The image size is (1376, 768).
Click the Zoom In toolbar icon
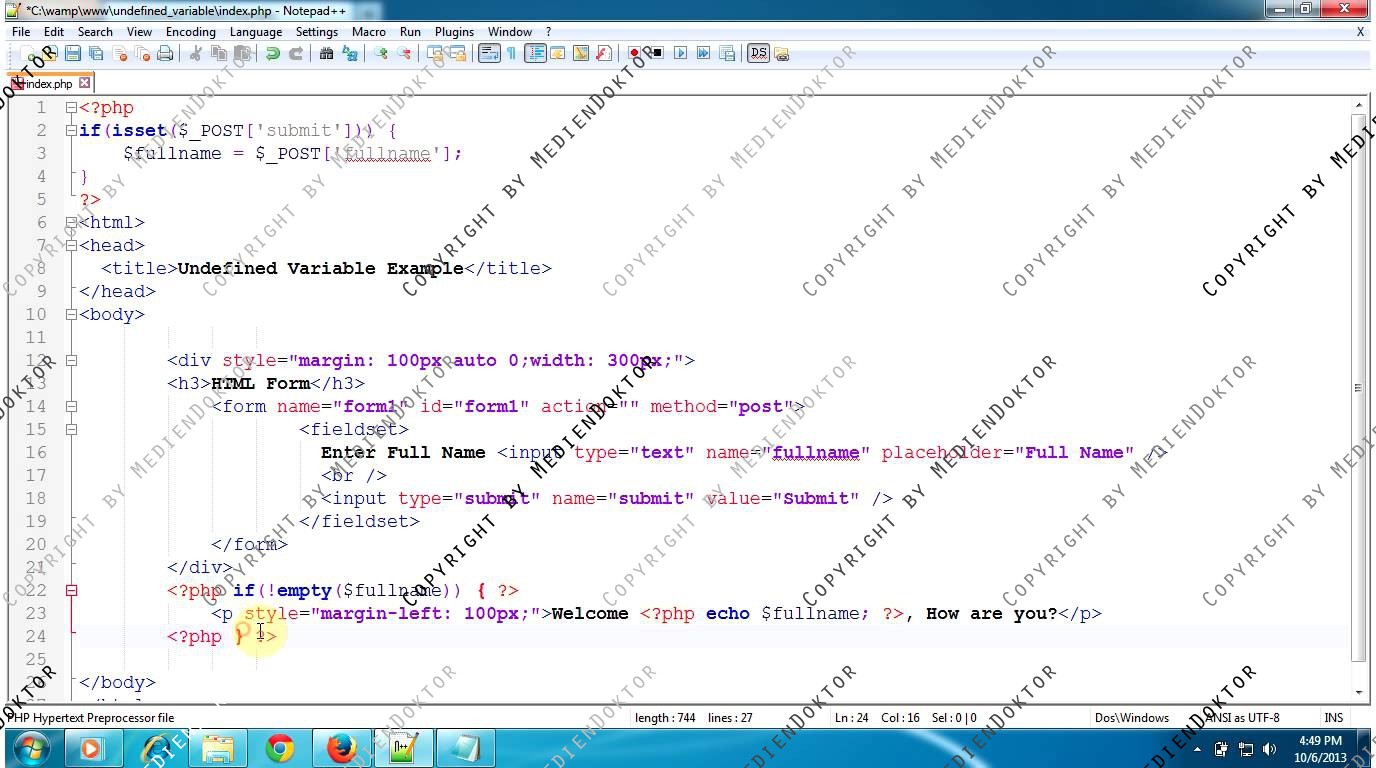coord(381,54)
